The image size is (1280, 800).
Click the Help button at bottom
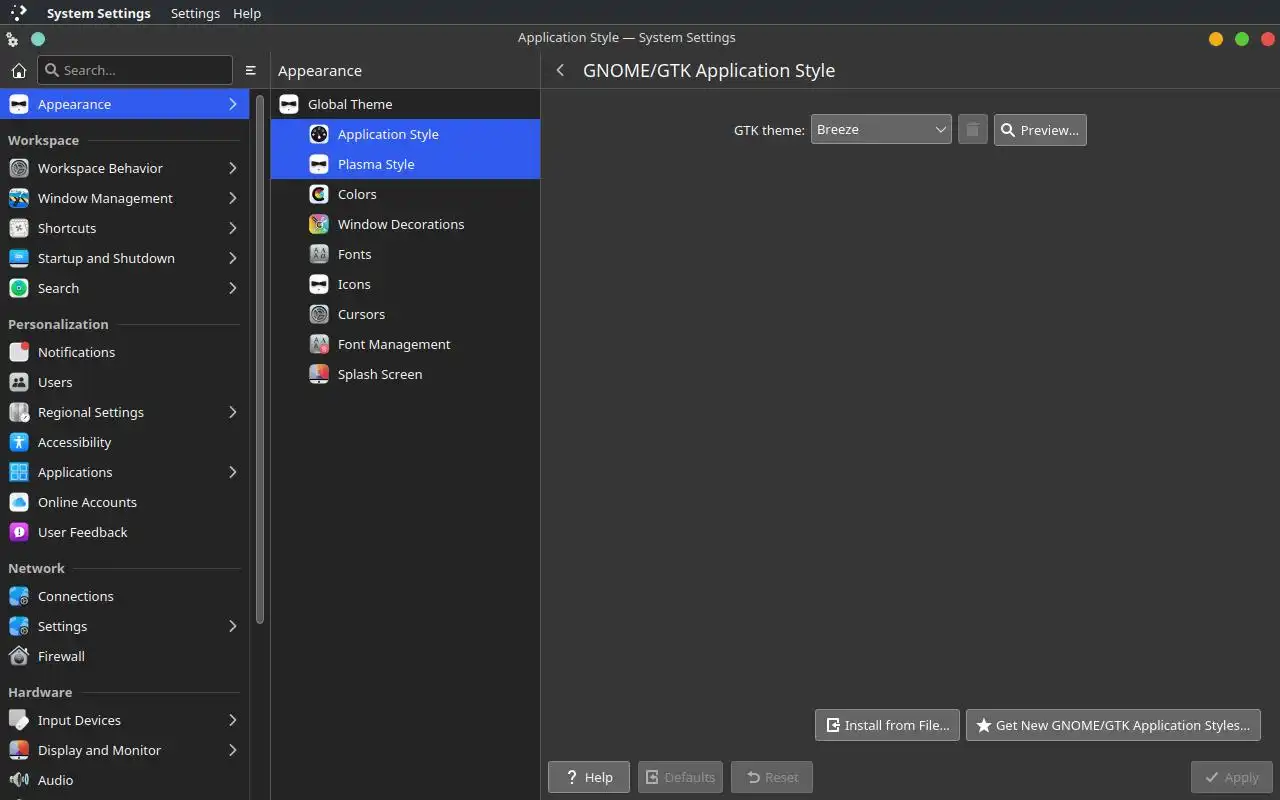[x=589, y=777]
